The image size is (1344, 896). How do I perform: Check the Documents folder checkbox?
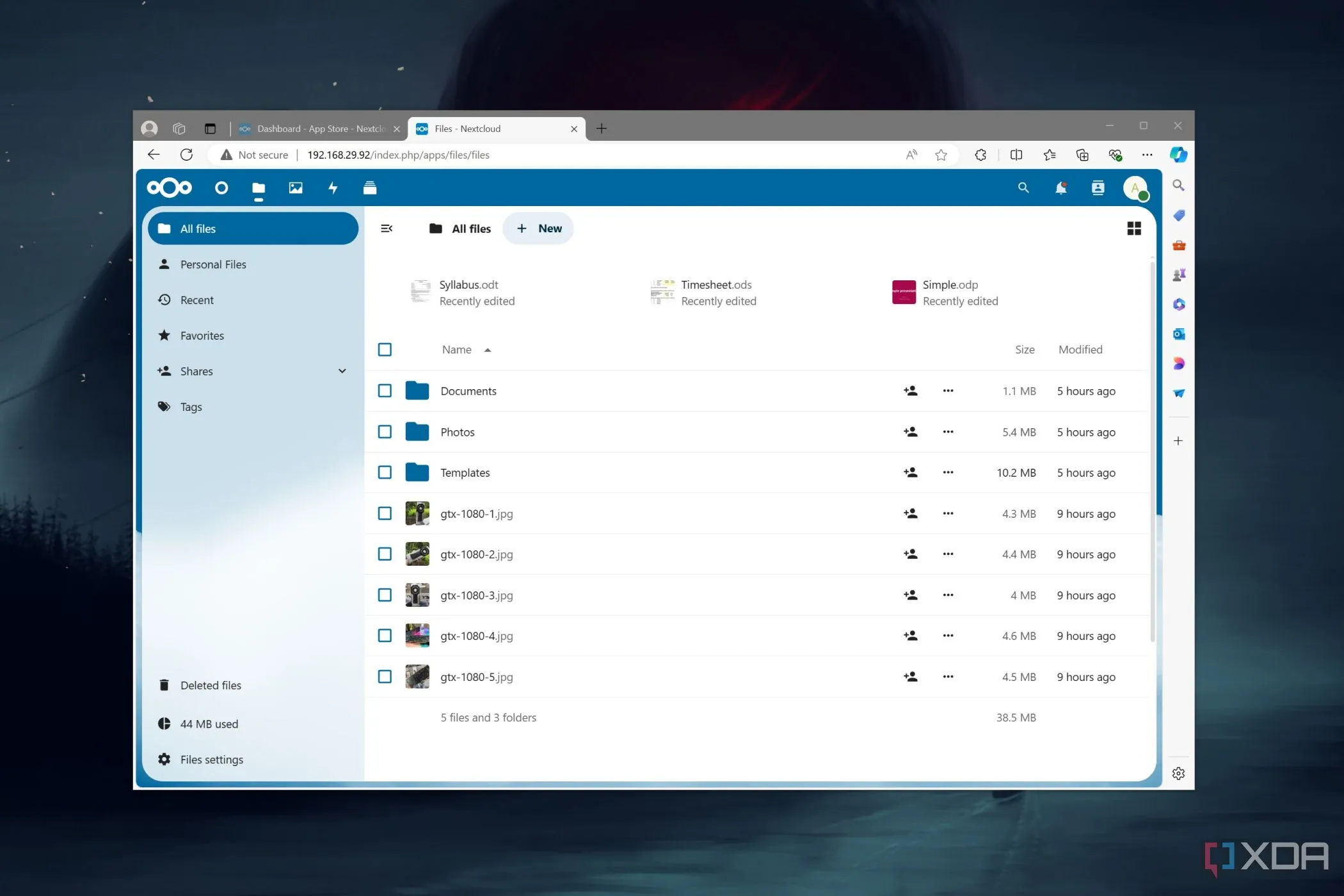(x=385, y=390)
